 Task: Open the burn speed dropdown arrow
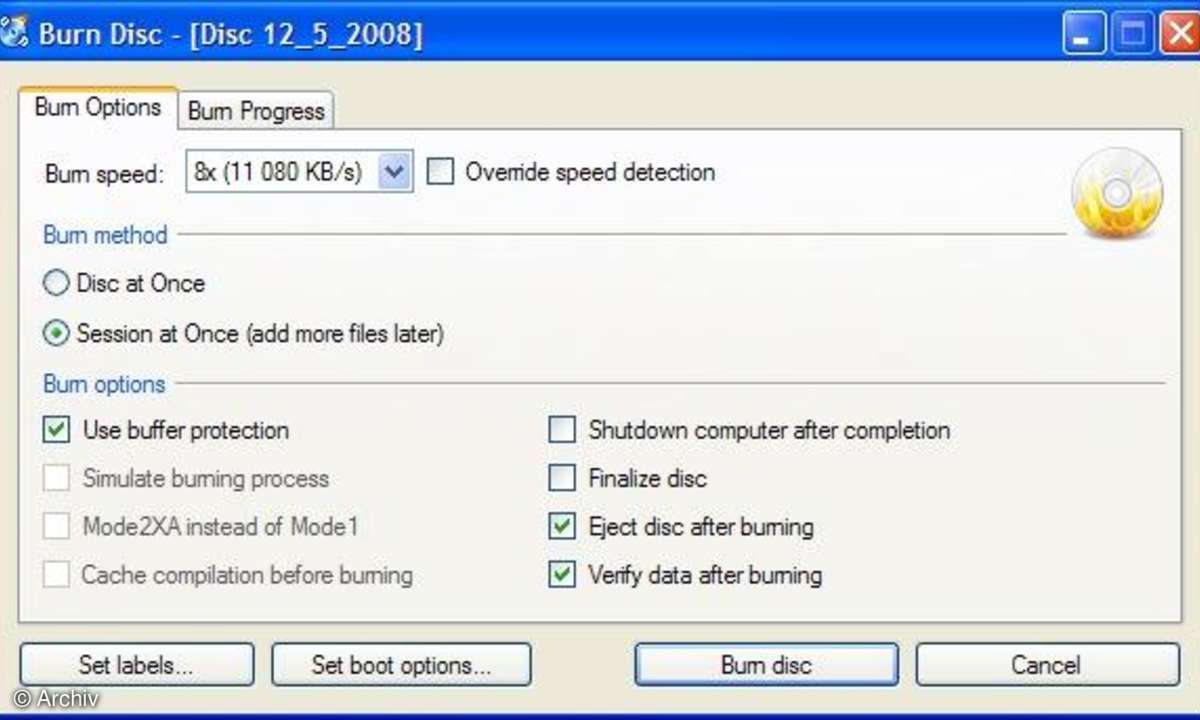pos(395,172)
